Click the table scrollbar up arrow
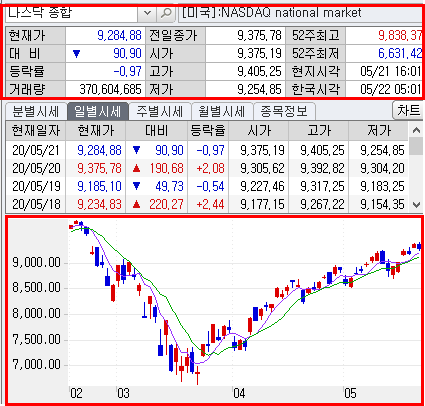 [416, 130]
